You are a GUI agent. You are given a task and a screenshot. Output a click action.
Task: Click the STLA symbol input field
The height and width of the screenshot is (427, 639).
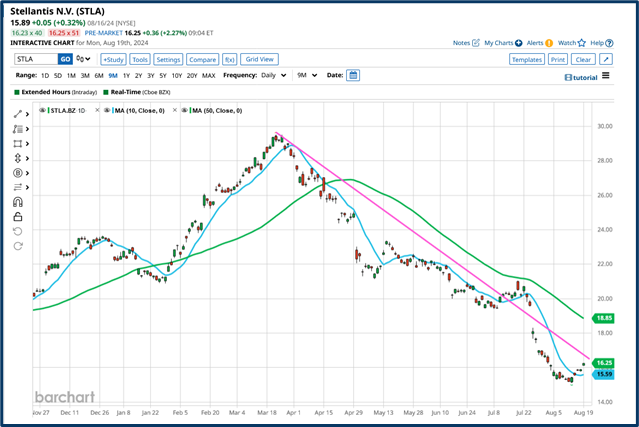click(36, 59)
